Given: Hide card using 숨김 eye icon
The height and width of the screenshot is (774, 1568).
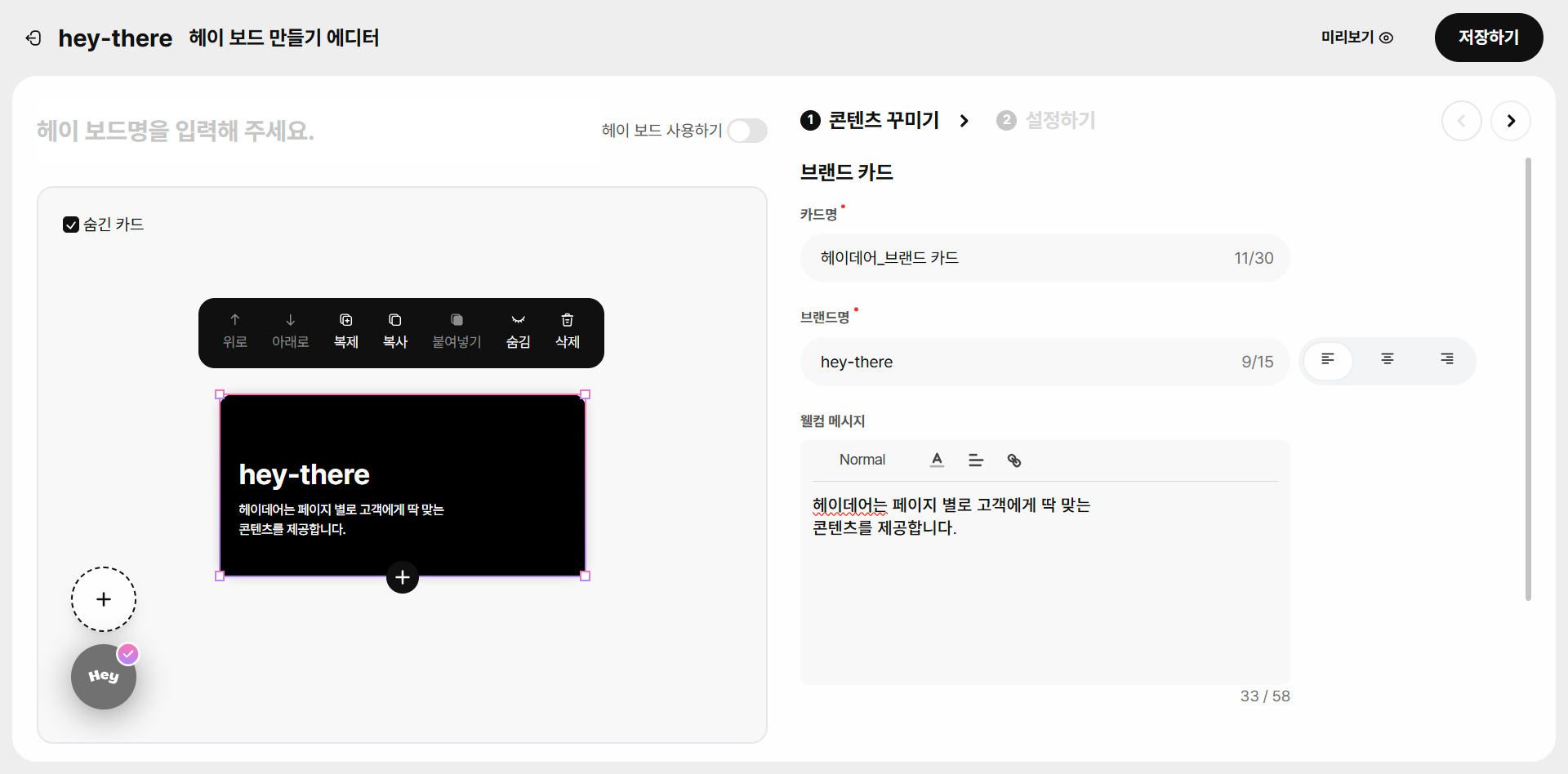Looking at the screenshot, I should point(519,331).
